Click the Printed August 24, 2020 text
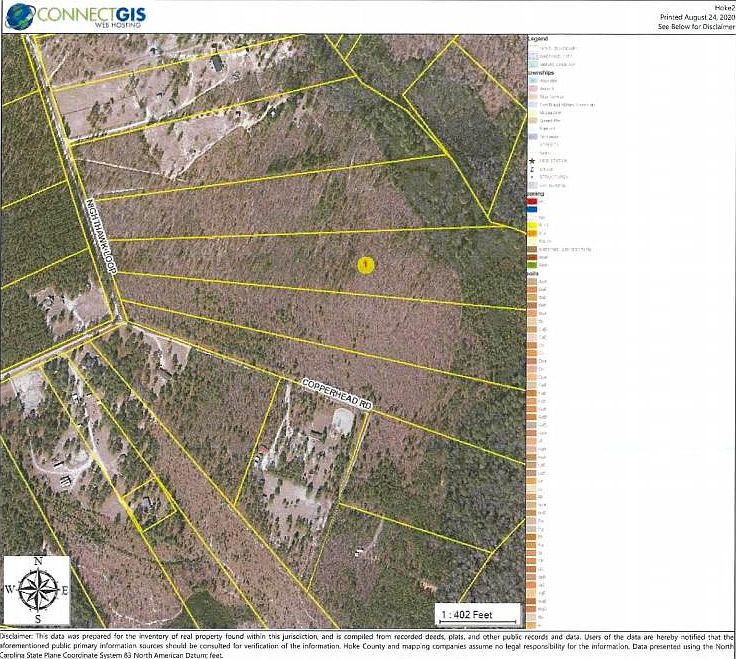The image size is (736, 659). (698, 17)
